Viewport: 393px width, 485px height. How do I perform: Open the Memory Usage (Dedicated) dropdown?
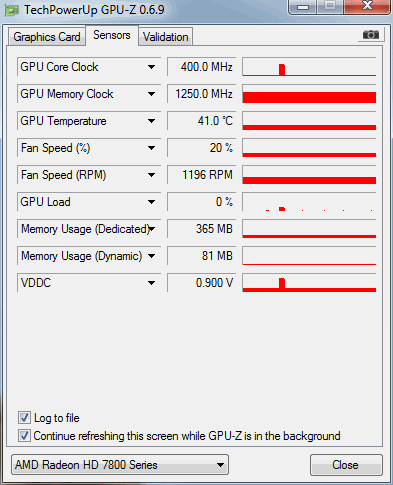coord(152,229)
